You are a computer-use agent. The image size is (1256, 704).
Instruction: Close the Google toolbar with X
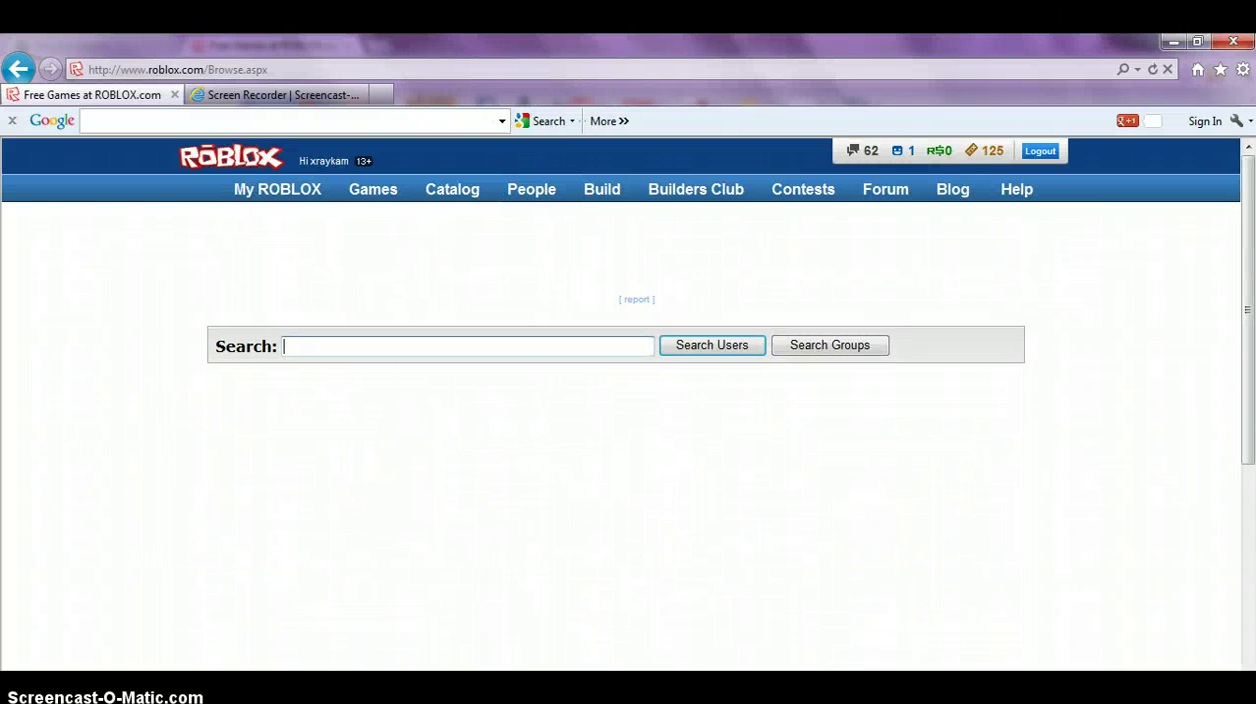[12, 121]
